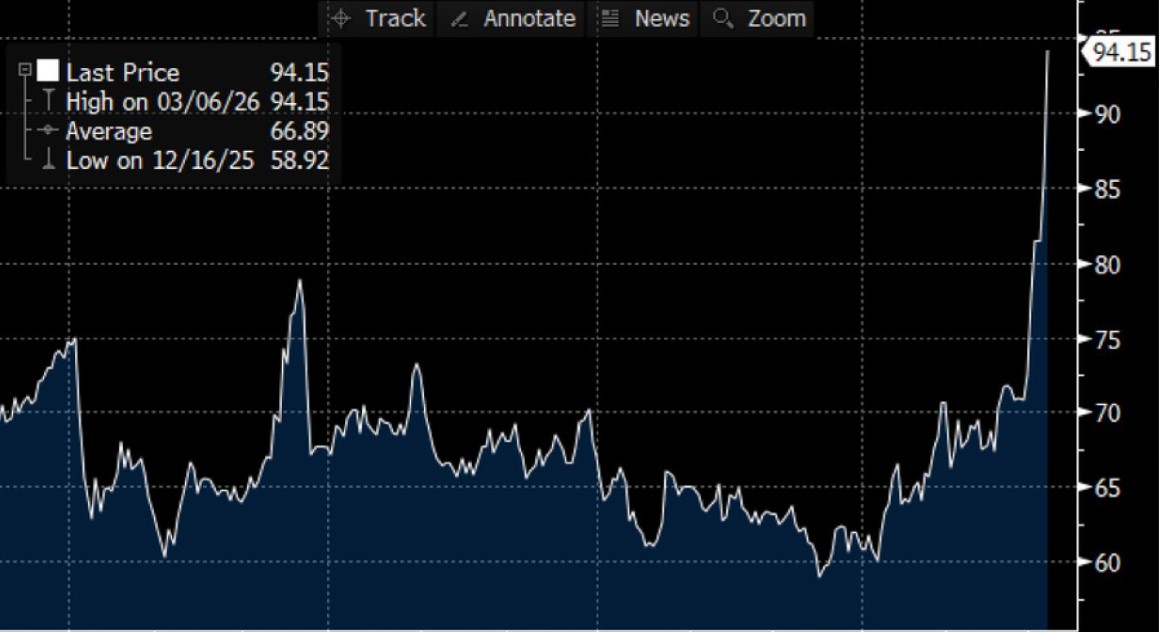
Task: Click the Average marker icon in legend
Action: point(46,131)
